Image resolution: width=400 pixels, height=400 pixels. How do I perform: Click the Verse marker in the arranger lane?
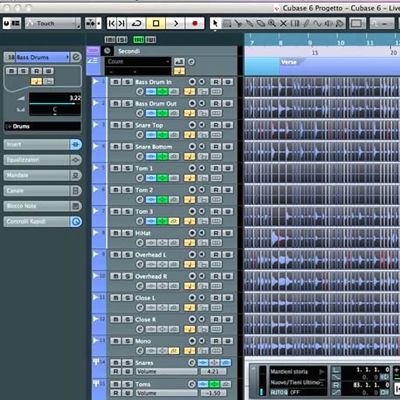tap(289, 62)
